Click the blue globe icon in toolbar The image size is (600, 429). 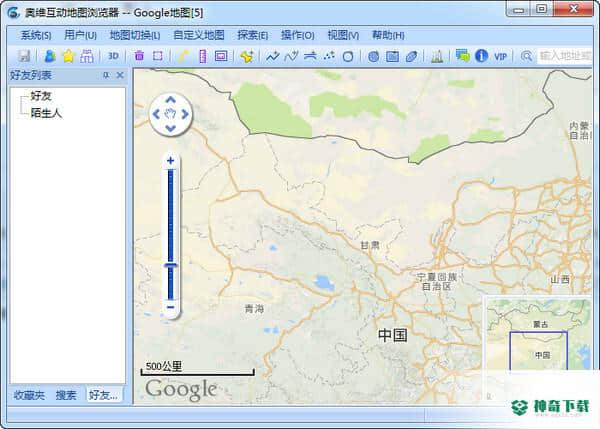coord(373,57)
